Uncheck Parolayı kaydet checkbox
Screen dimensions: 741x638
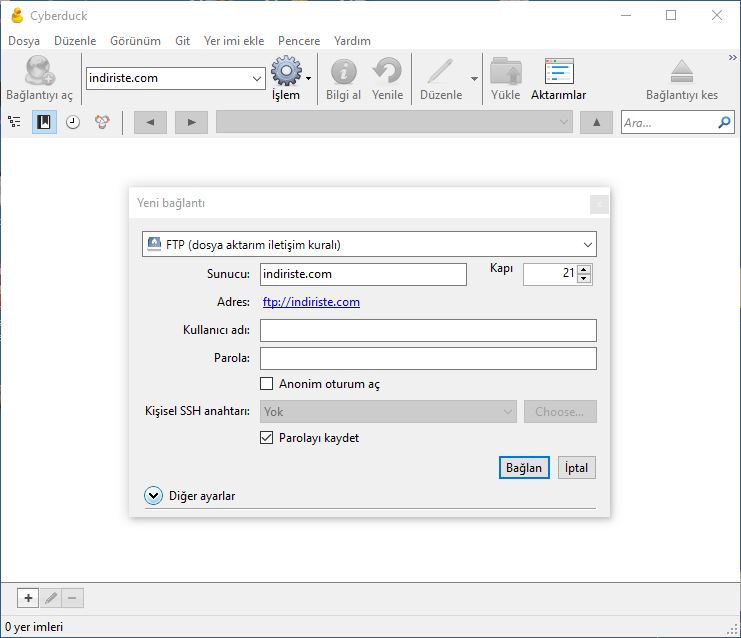[x=267, y=438]
